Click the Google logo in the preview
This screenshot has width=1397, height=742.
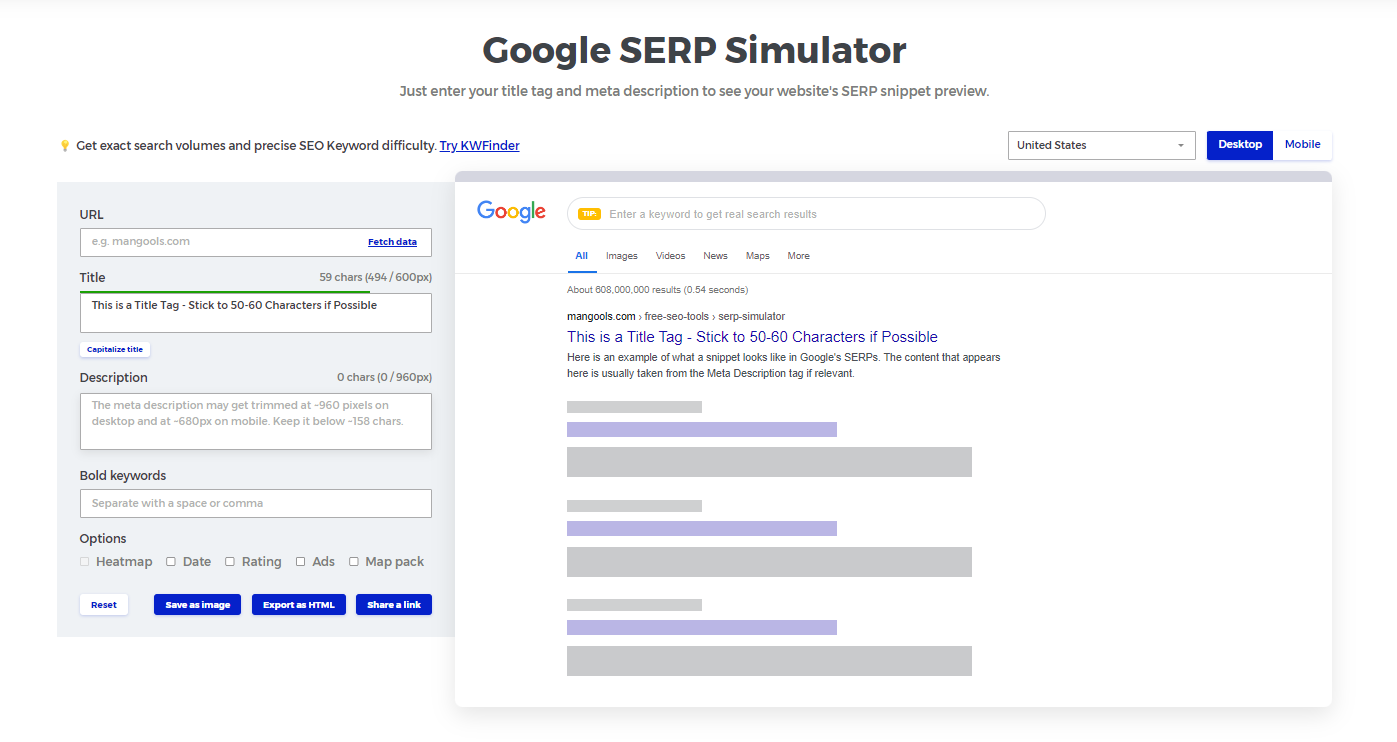511,211
